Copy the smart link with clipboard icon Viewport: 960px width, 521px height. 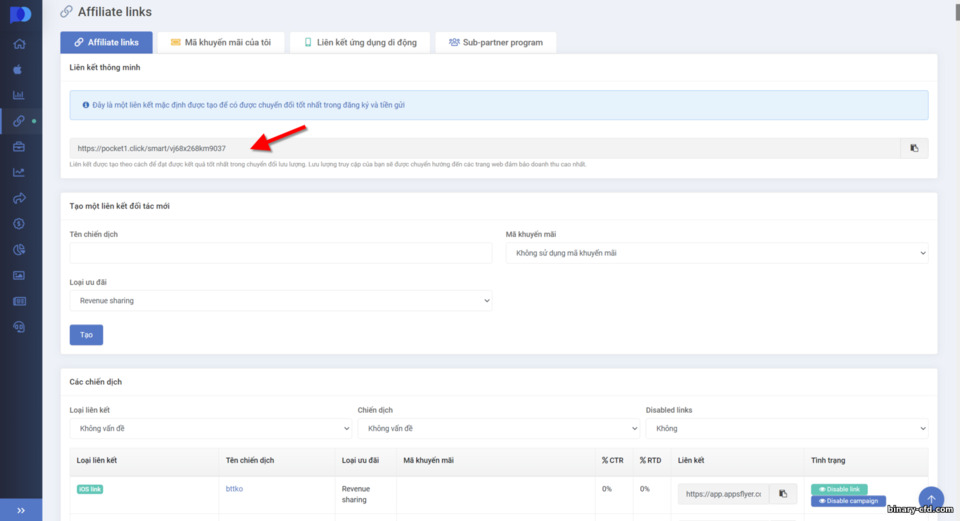point(914,148)
